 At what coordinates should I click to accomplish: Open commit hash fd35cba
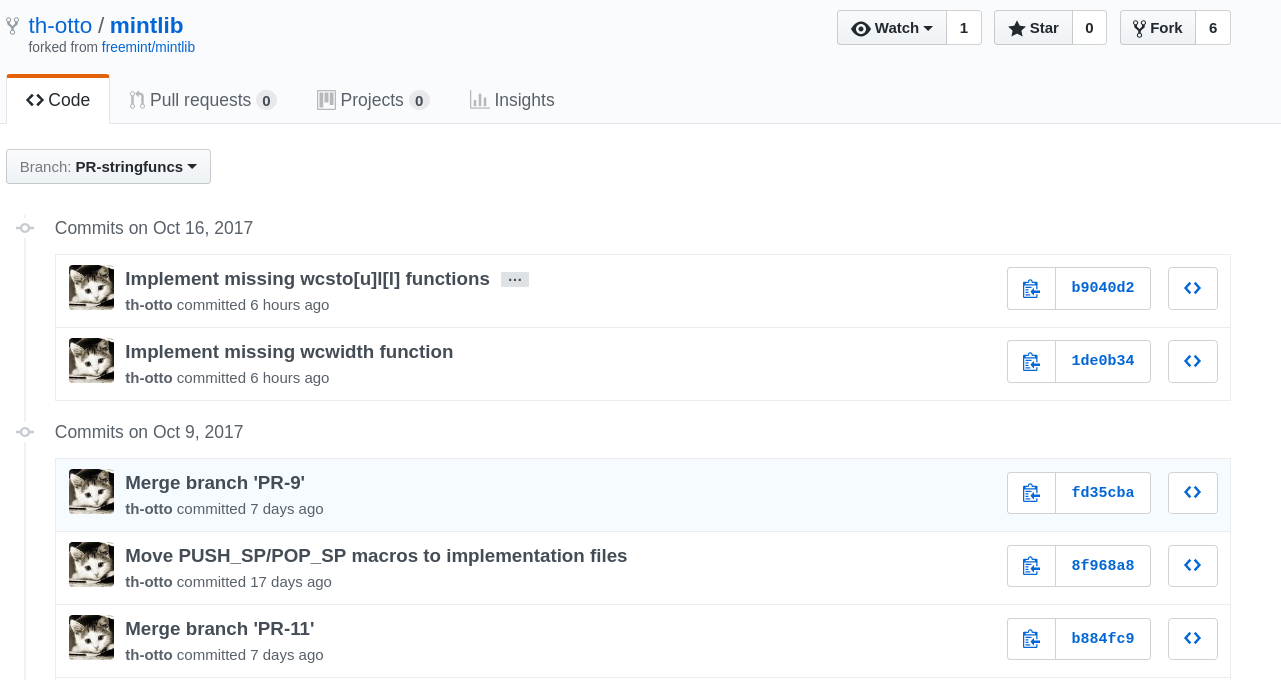click(x=1103, y=493)
